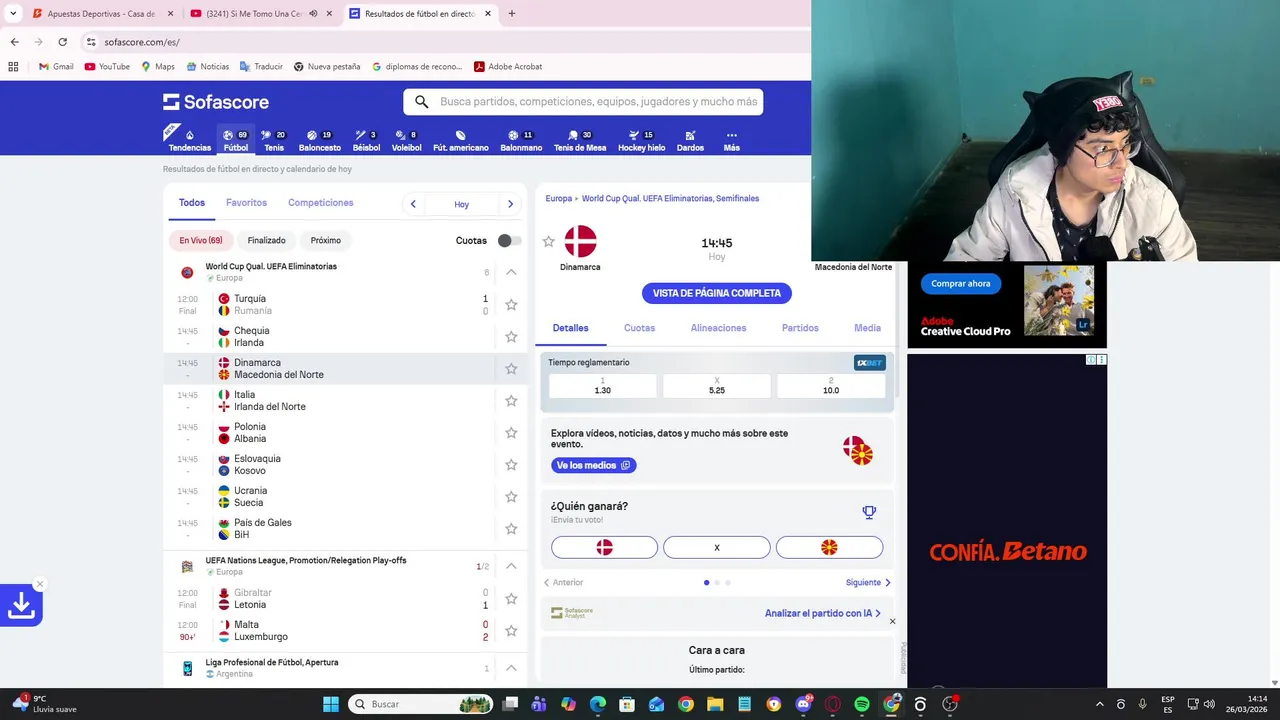The height and width of the screenshot is (720, 1280).
Task: Toggle the Cuotas odds switch
Action: (509, 240)
